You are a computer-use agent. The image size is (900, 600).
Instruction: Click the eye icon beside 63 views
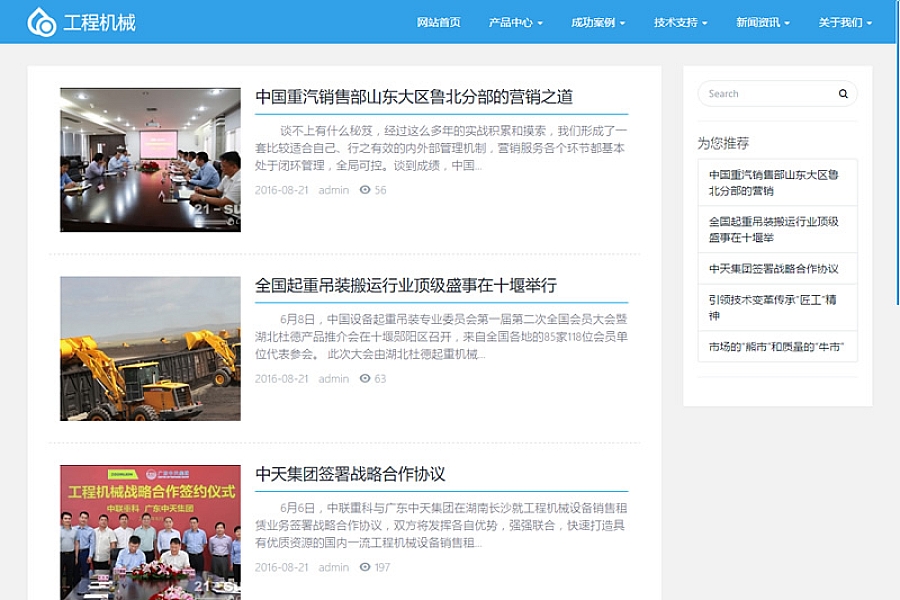[364, 378]
